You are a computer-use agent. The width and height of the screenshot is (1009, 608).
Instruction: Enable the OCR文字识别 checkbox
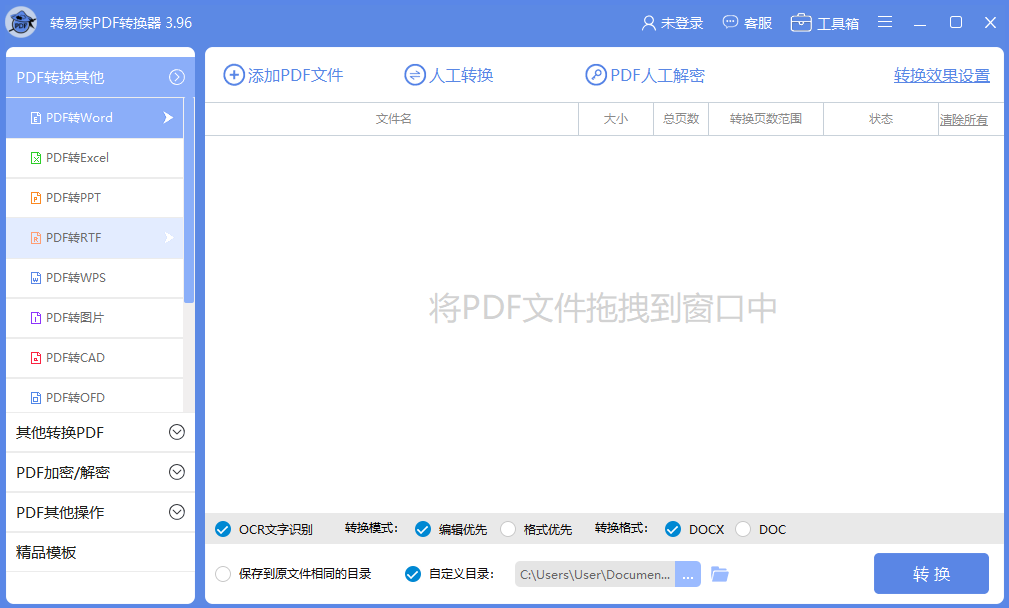224,529
